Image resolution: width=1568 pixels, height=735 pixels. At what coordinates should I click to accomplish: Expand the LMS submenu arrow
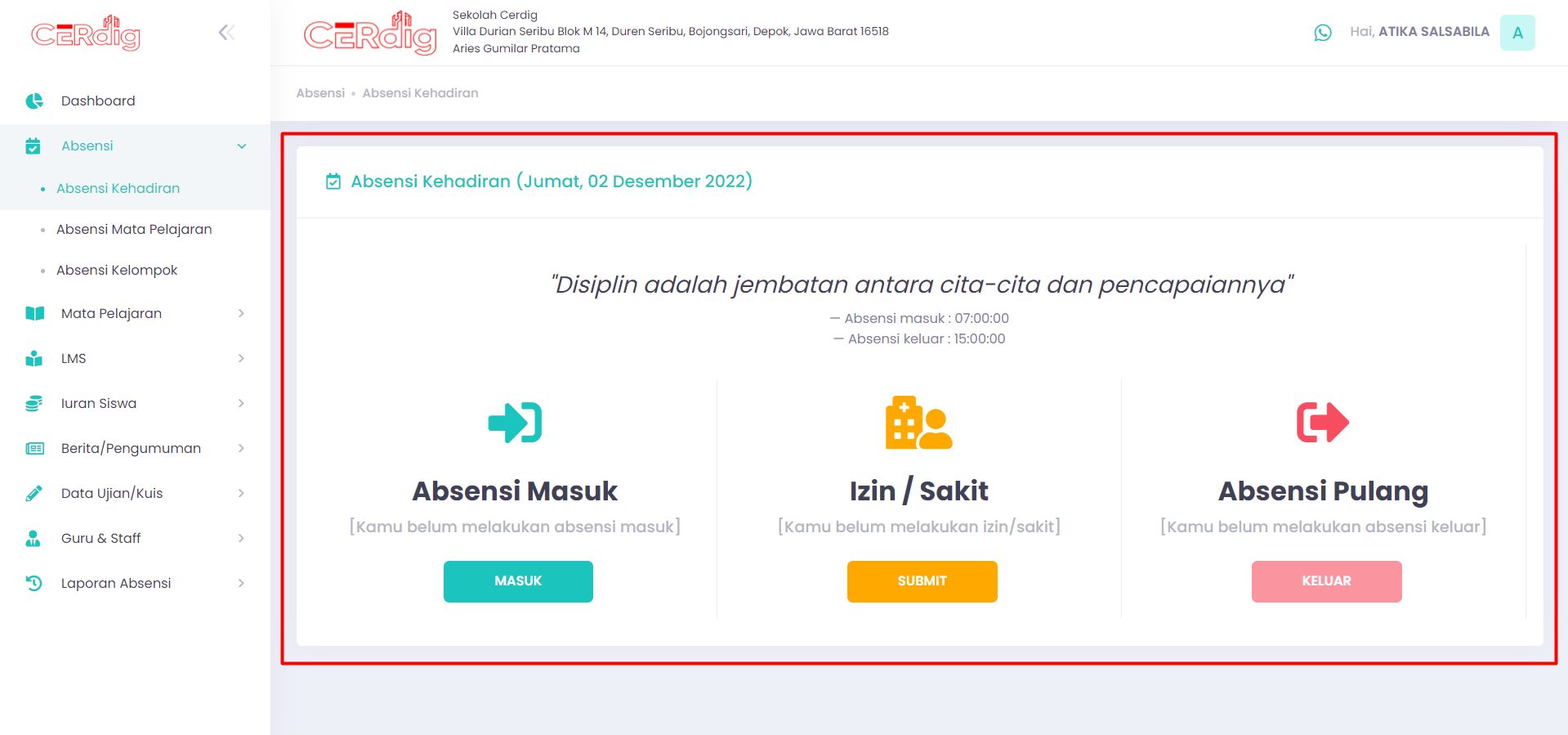tap(241, 358)
